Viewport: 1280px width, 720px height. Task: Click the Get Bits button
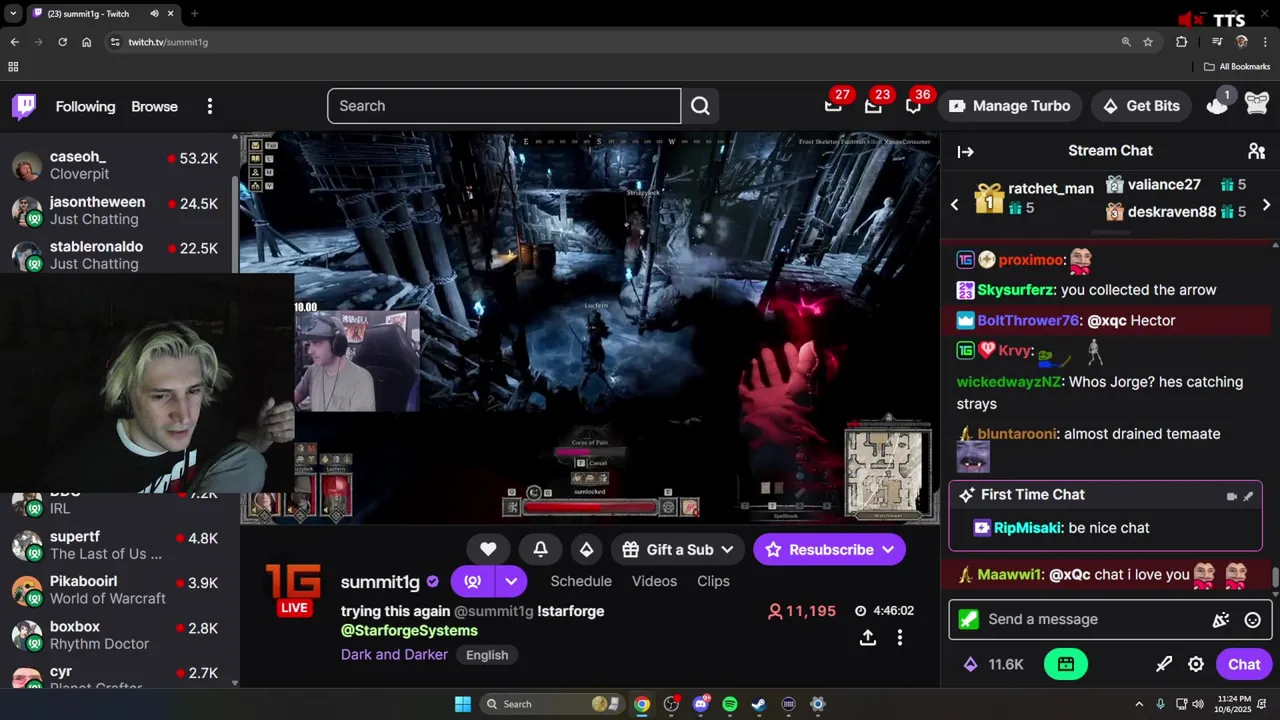tap(1141, 106)
